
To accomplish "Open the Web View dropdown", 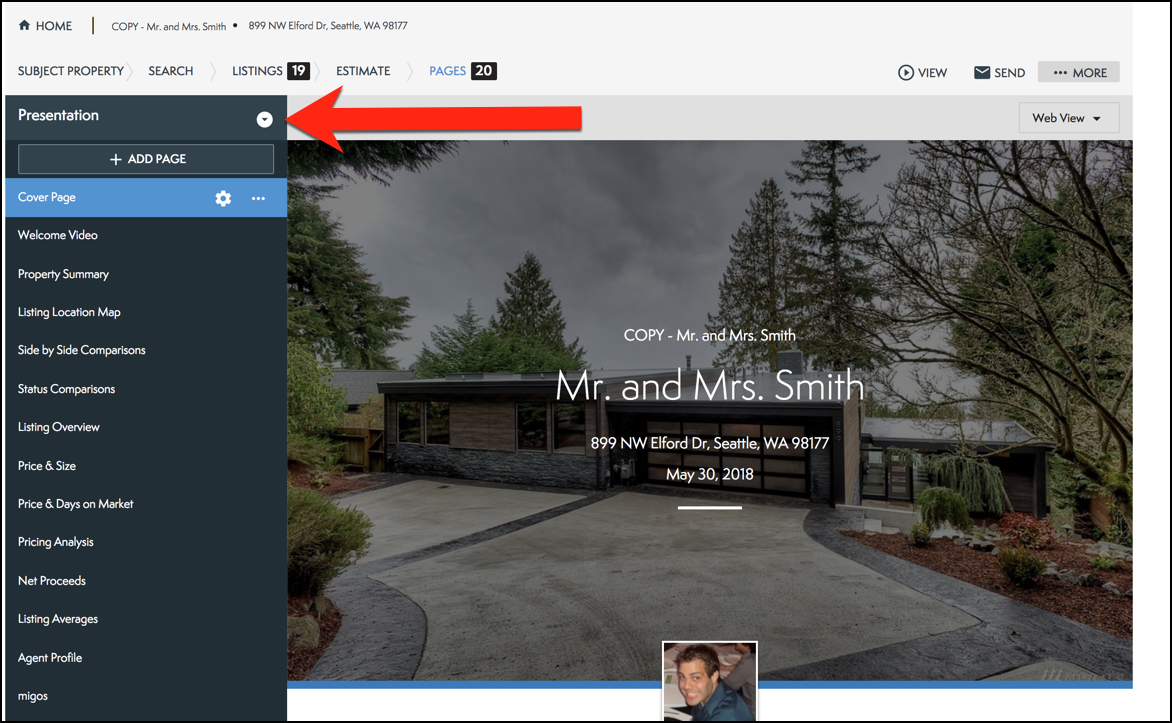I will tap(1068, 118).
